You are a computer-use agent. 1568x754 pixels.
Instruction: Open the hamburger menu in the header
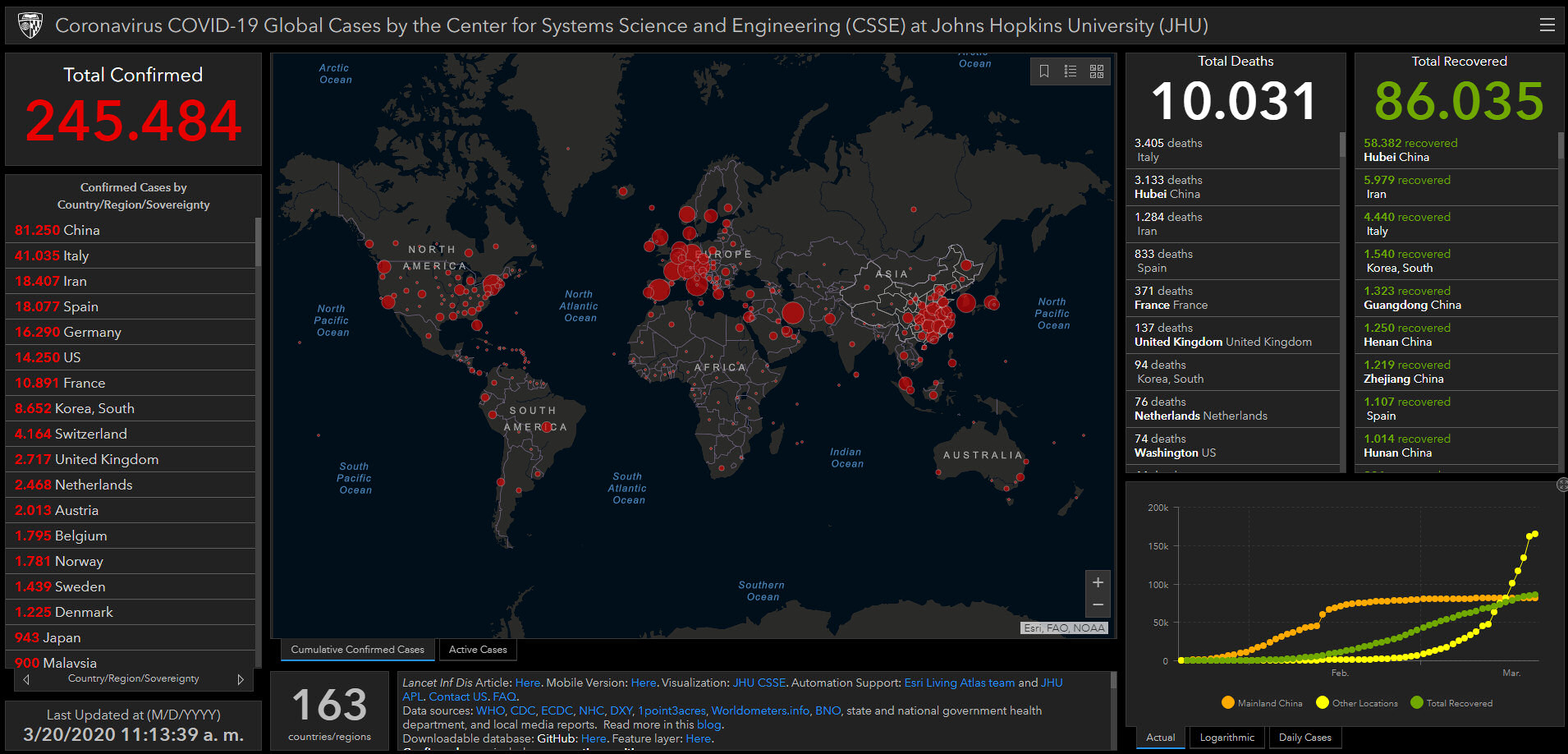[1547, 25]
